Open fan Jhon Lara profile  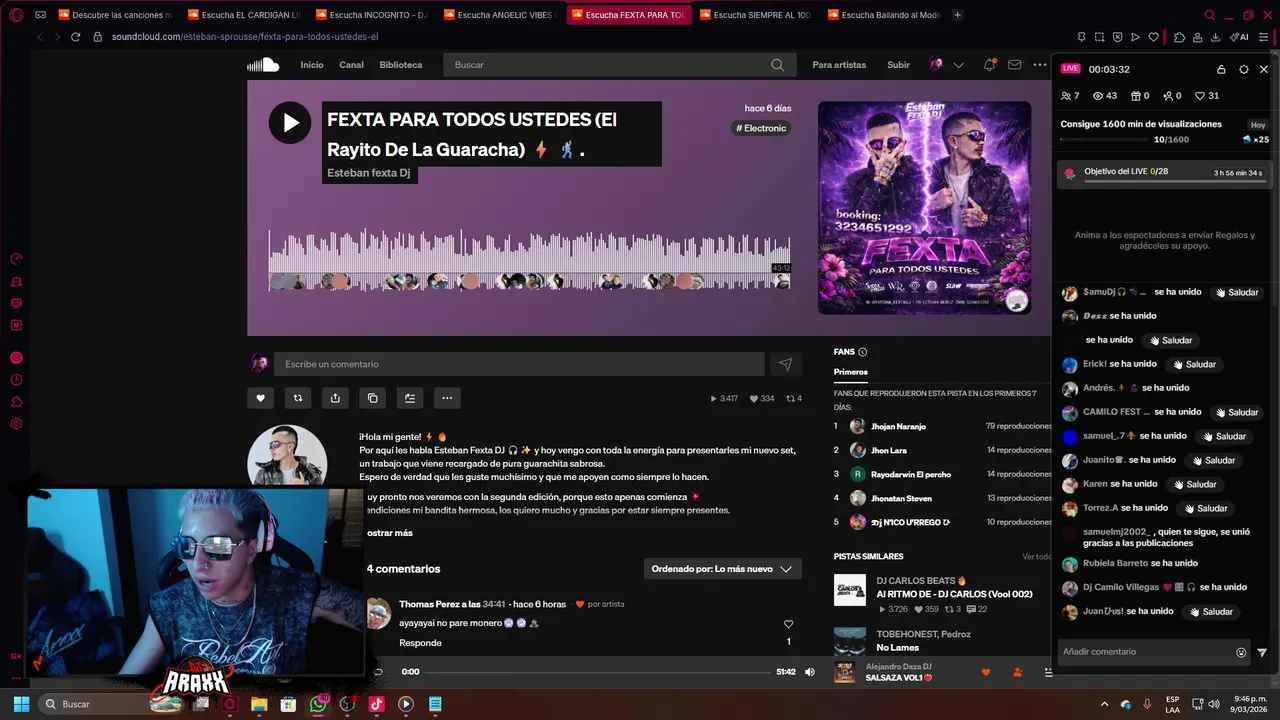(889, 450)
